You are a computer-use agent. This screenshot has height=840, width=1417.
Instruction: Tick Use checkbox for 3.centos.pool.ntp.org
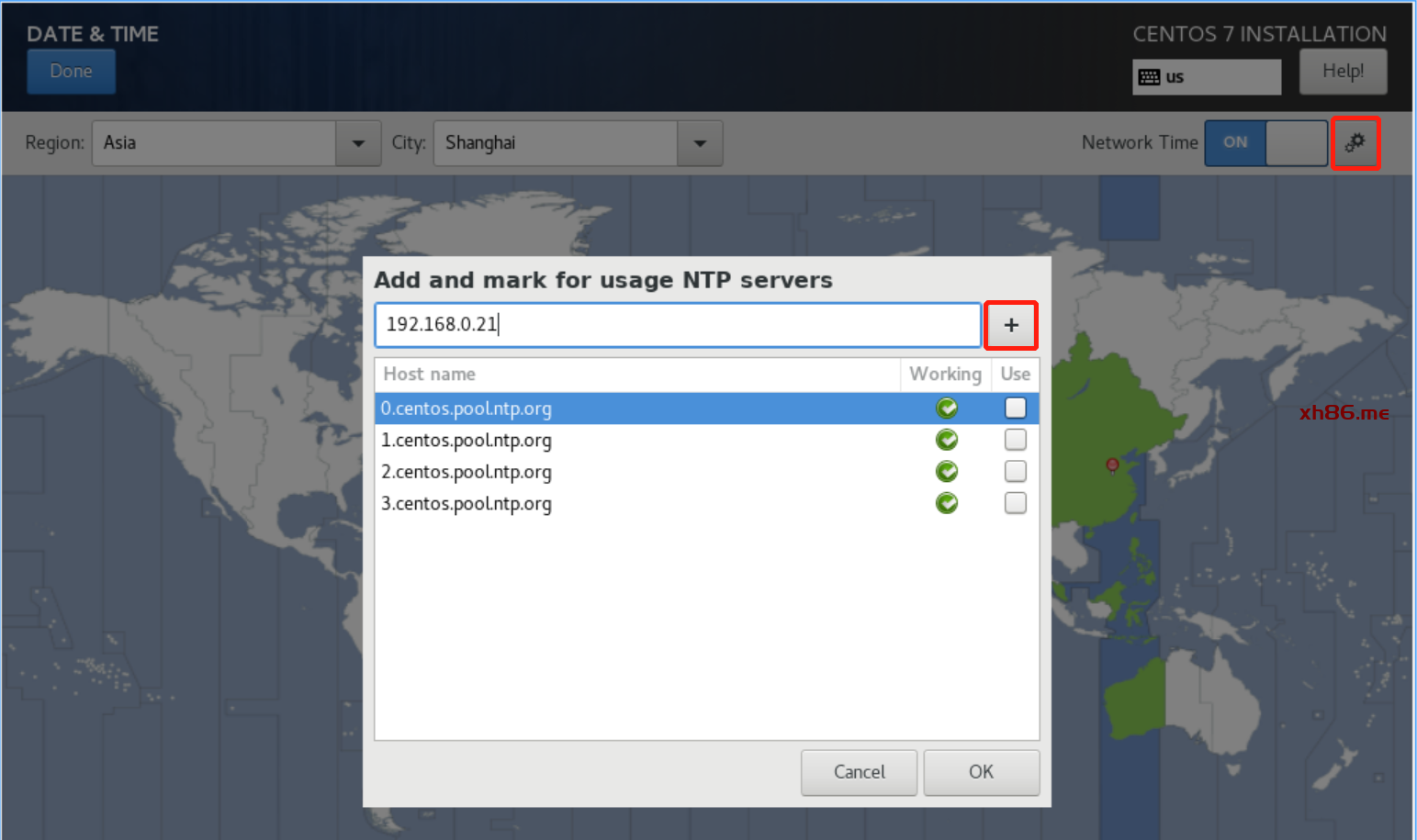(1015, 503)
